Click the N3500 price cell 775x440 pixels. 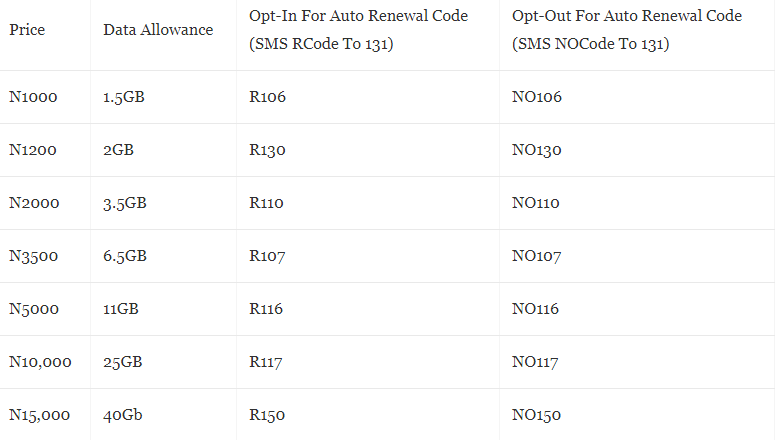[33, 256]
